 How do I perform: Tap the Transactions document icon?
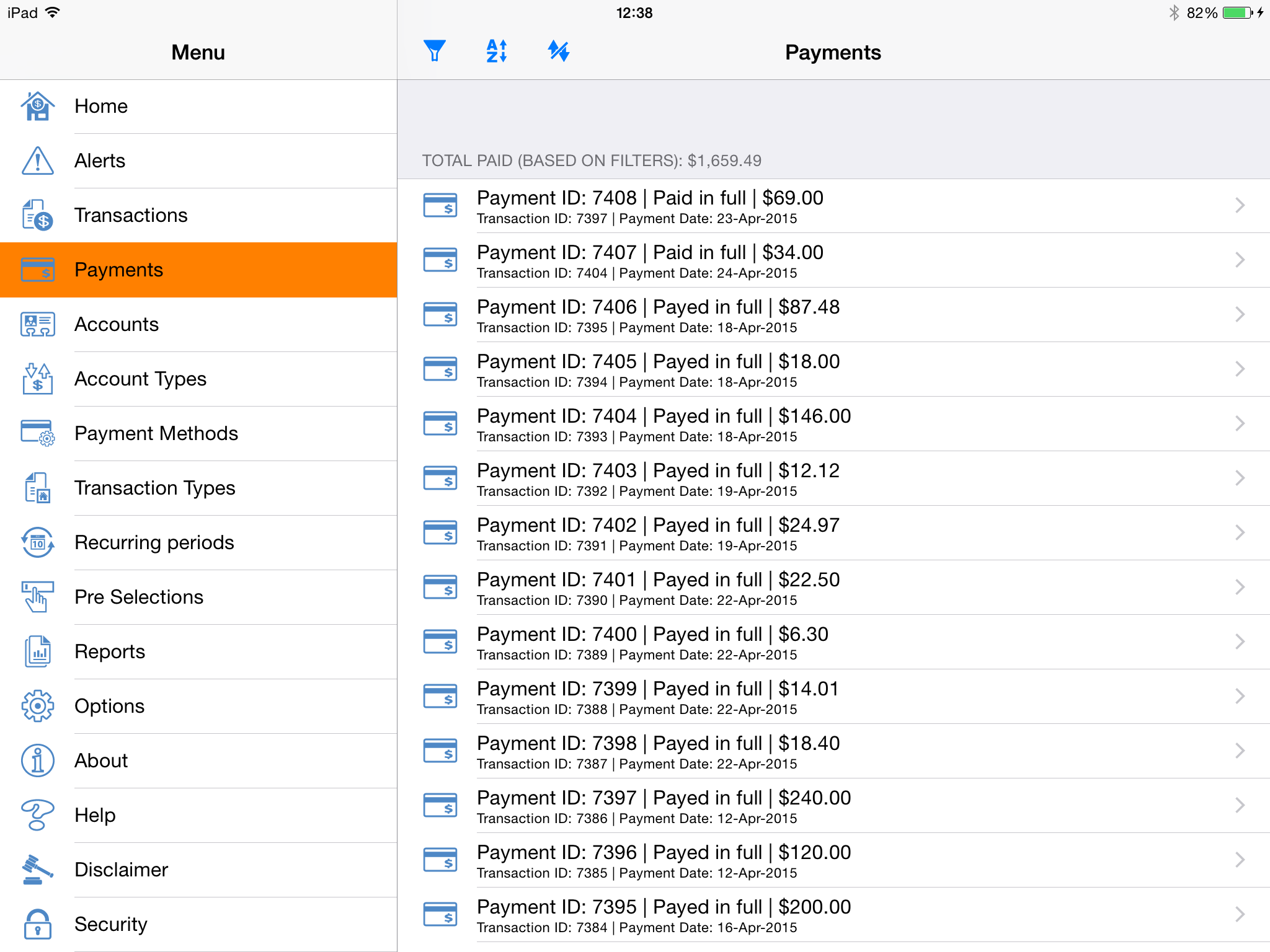click(38, 215)
